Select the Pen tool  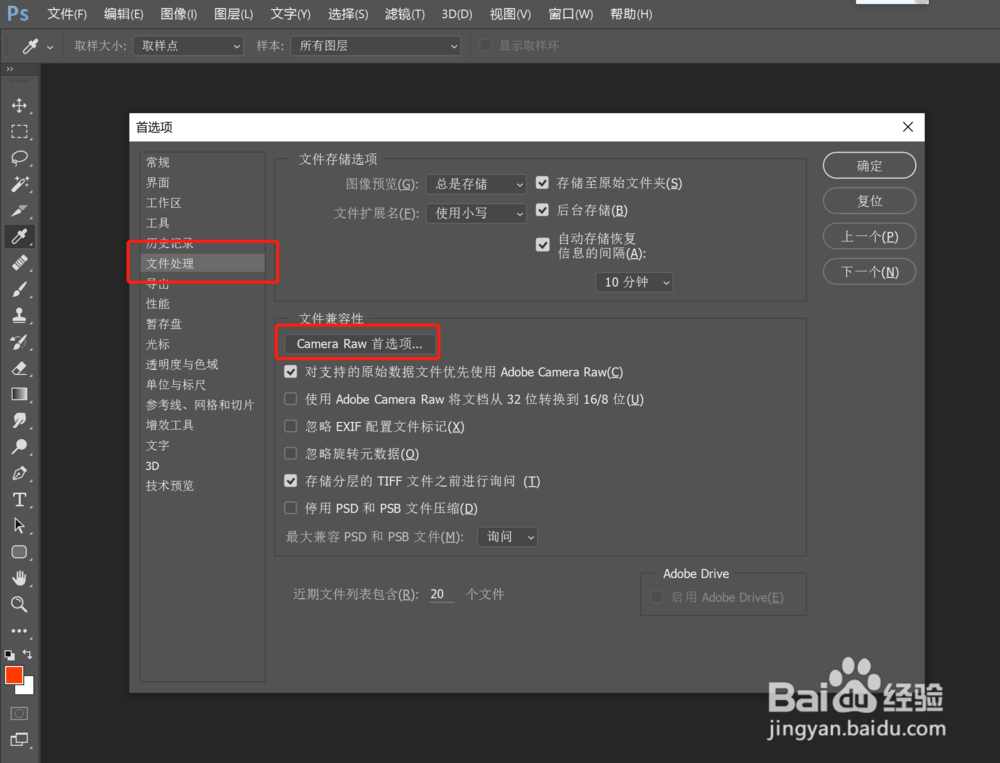click(19, 473)
